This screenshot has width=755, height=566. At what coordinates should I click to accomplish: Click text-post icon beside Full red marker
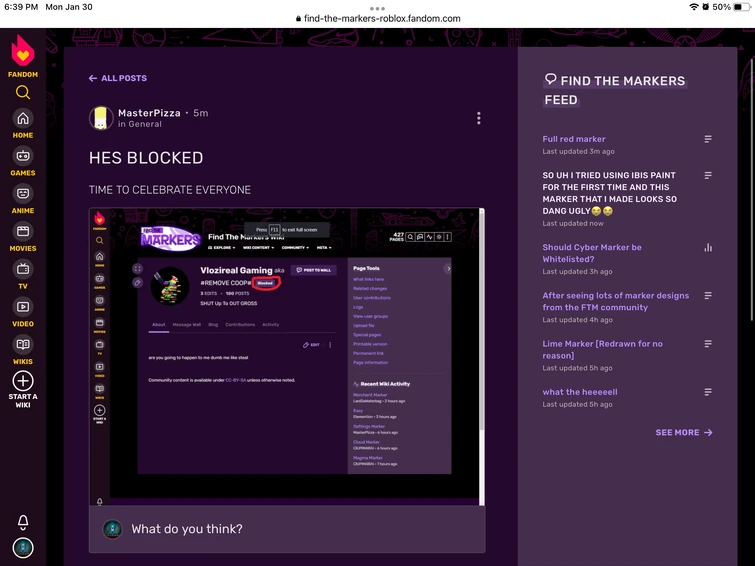click(708, 139)
